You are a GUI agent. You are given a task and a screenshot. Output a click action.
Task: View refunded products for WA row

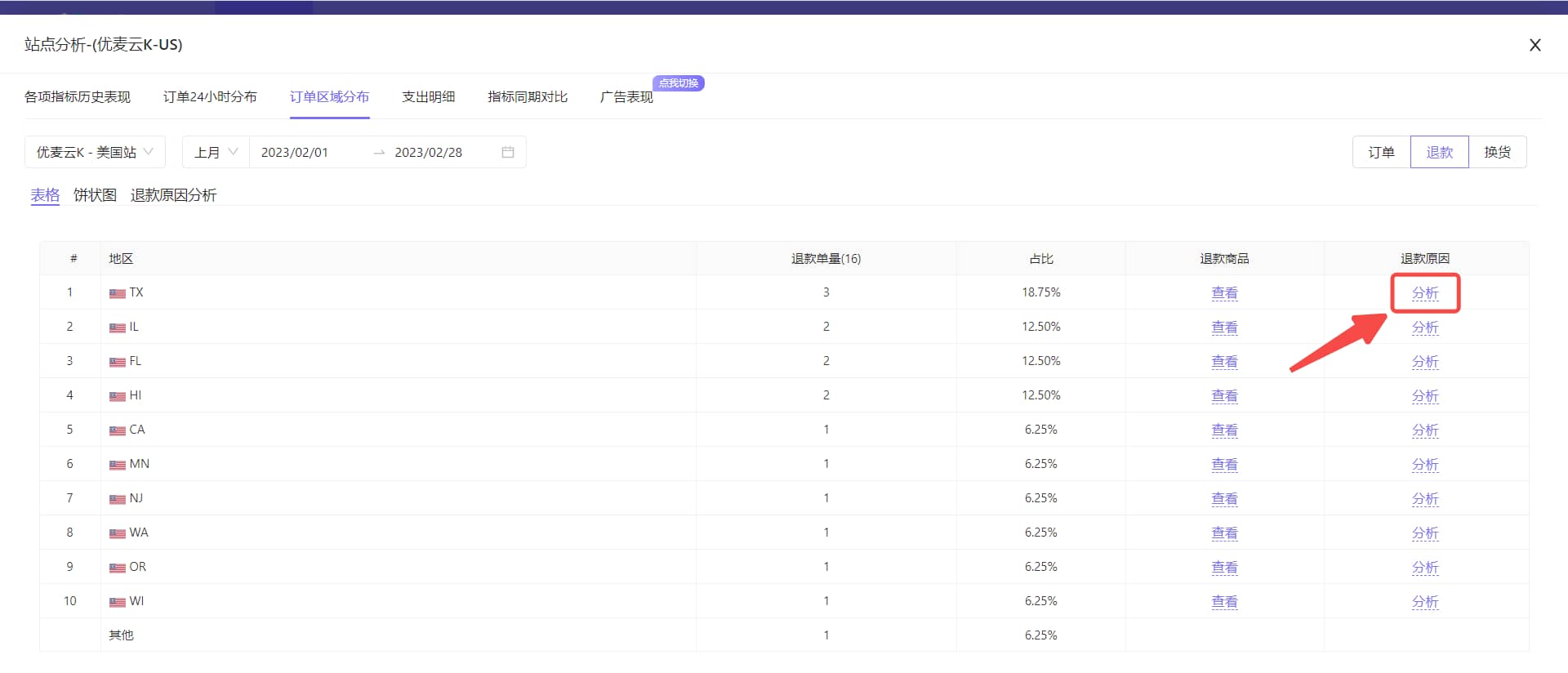(x=1224, y=533)
